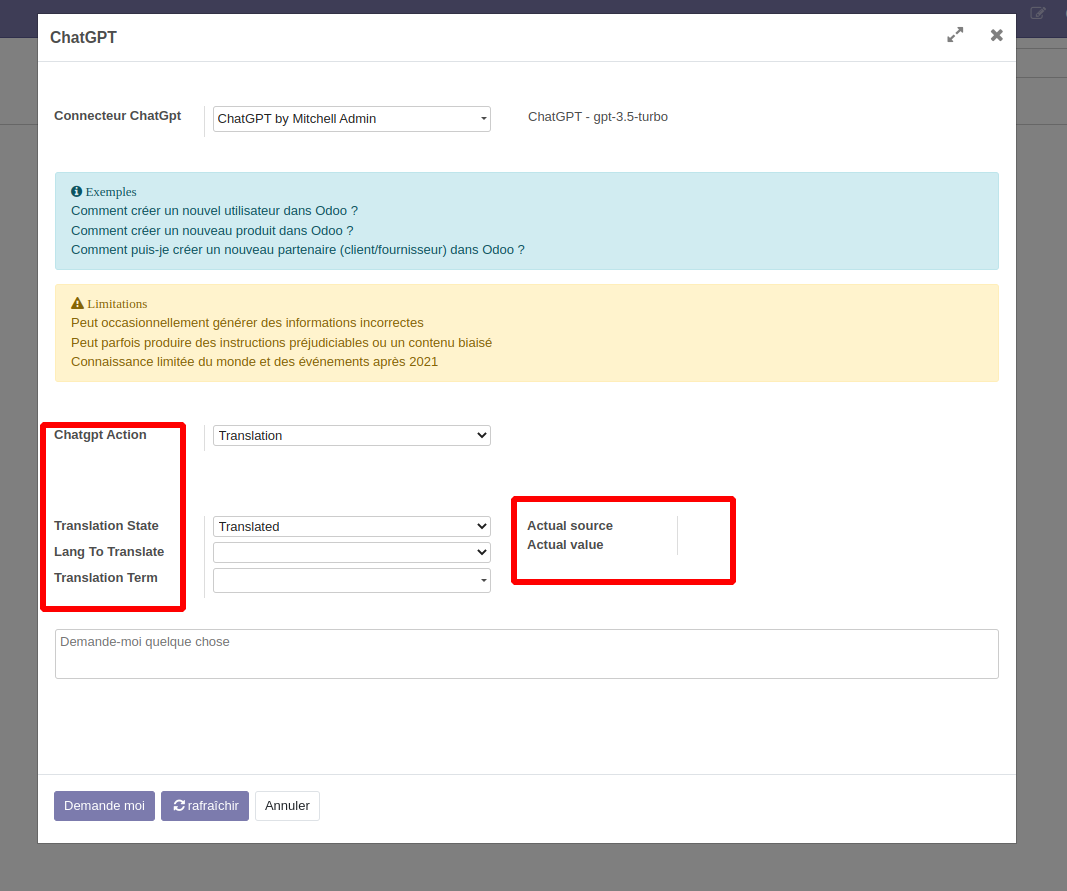Click the informations incorrectes limitation line
This screenshot has height=891, width=1067.
pyautogui.click(x=247, y=323)
